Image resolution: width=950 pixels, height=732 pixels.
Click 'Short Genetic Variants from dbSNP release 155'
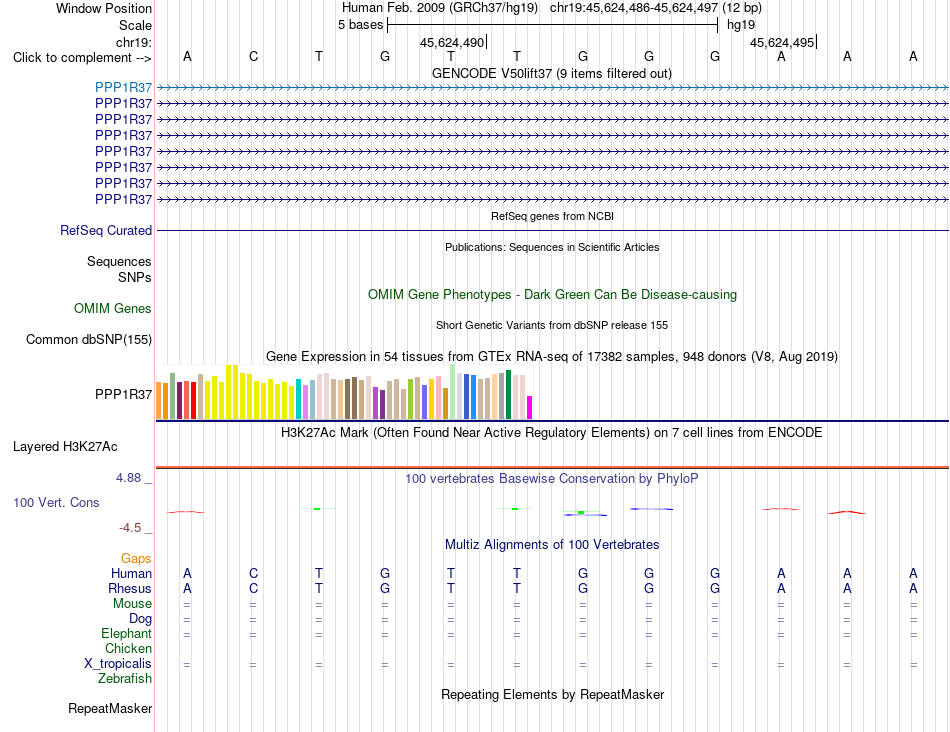(552, 325)
